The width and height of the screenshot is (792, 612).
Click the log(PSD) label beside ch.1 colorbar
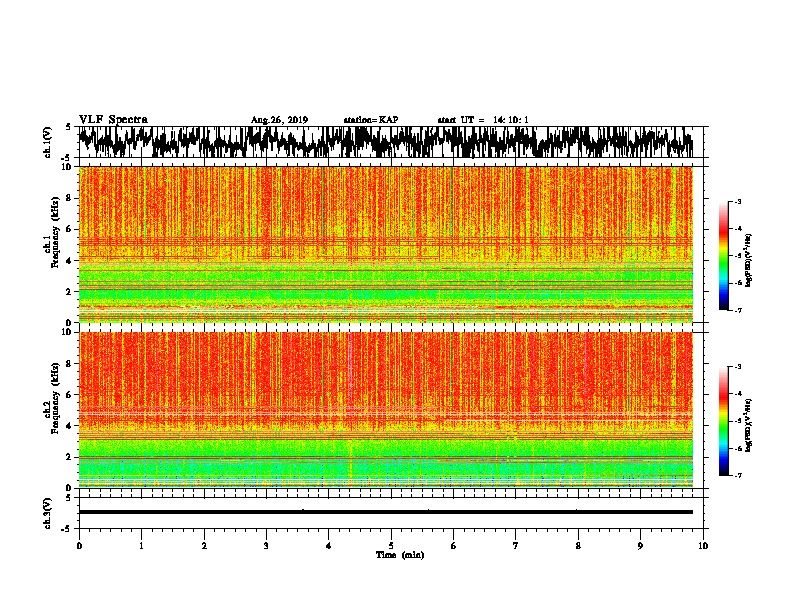749,260
